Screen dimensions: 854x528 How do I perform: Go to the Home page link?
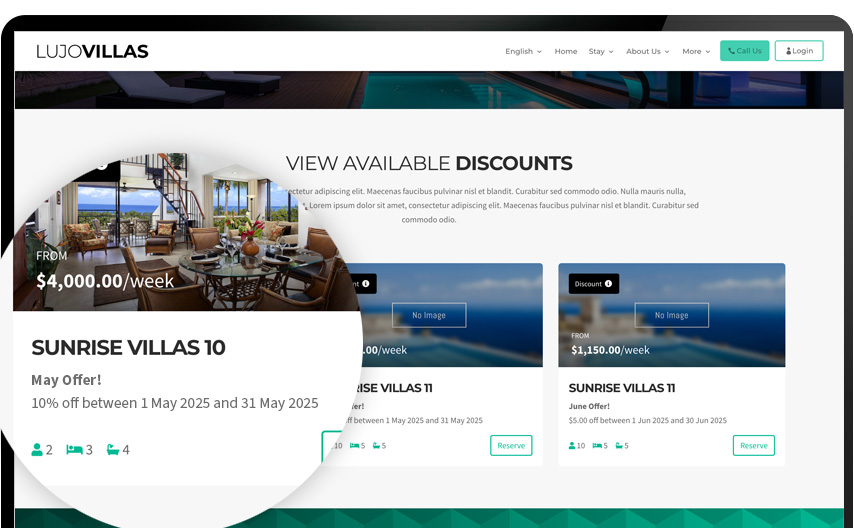coord(566,51)
